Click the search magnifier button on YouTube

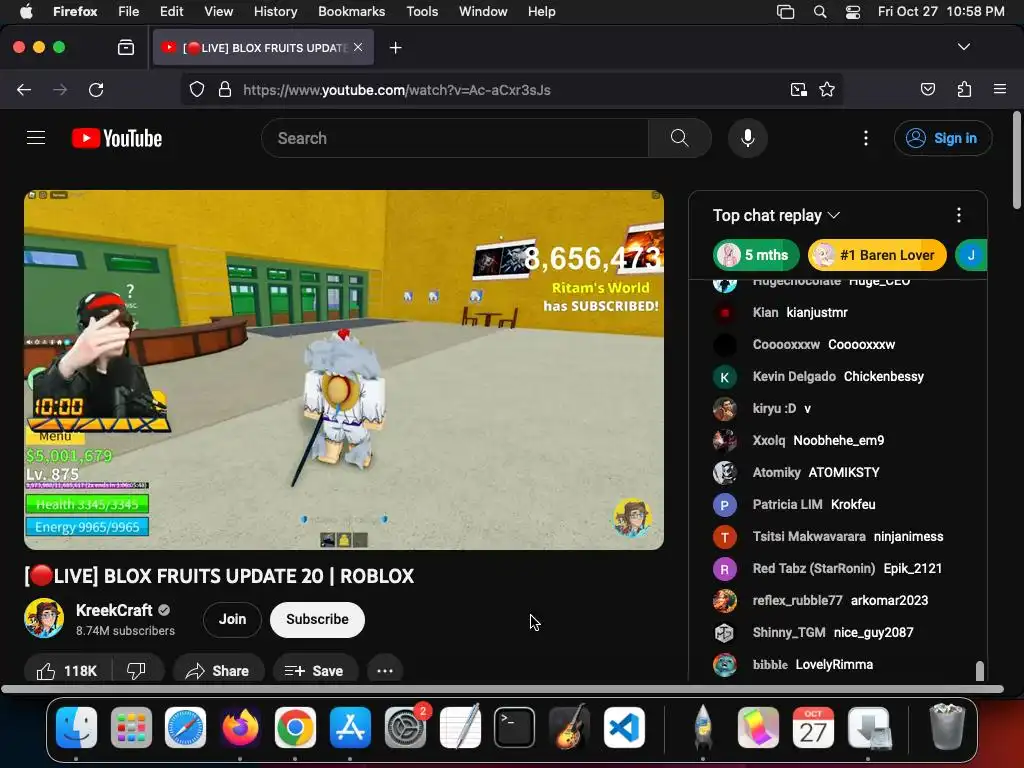[x=679, y=138]
